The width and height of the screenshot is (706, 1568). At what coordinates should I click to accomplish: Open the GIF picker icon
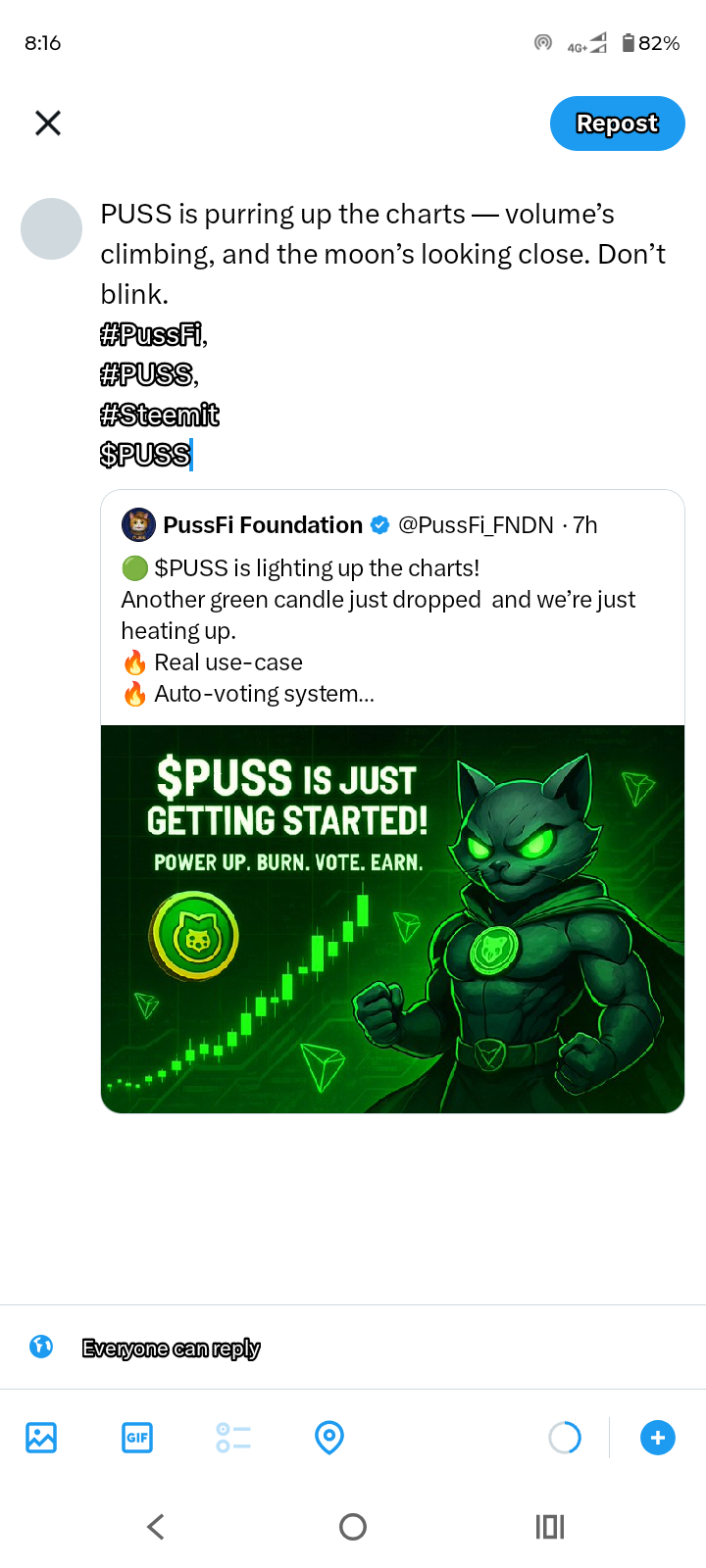[137, 1438]
